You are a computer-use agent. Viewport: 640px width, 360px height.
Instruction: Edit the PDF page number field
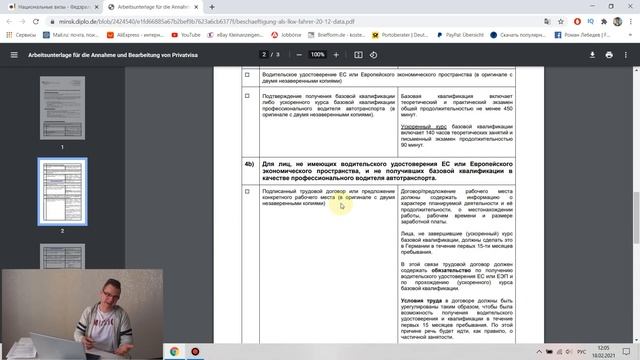point(264,55)
